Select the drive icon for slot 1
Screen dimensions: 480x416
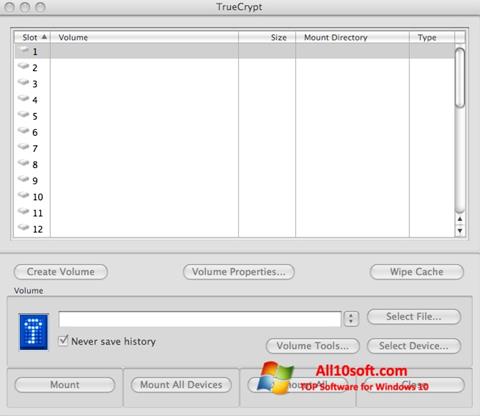pos(24,50)
